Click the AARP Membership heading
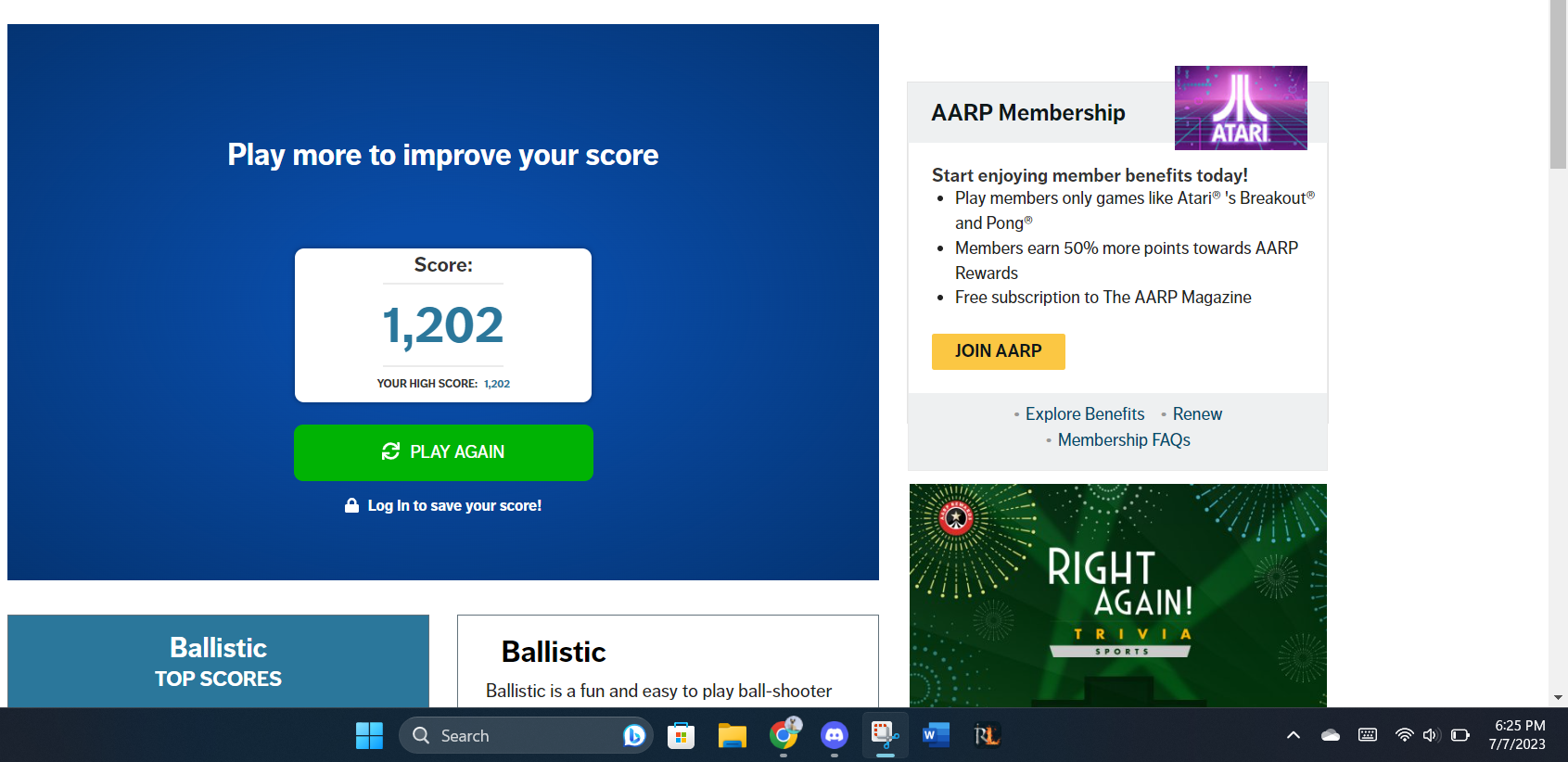1568x762 pixels. [x=1028, y=113]
